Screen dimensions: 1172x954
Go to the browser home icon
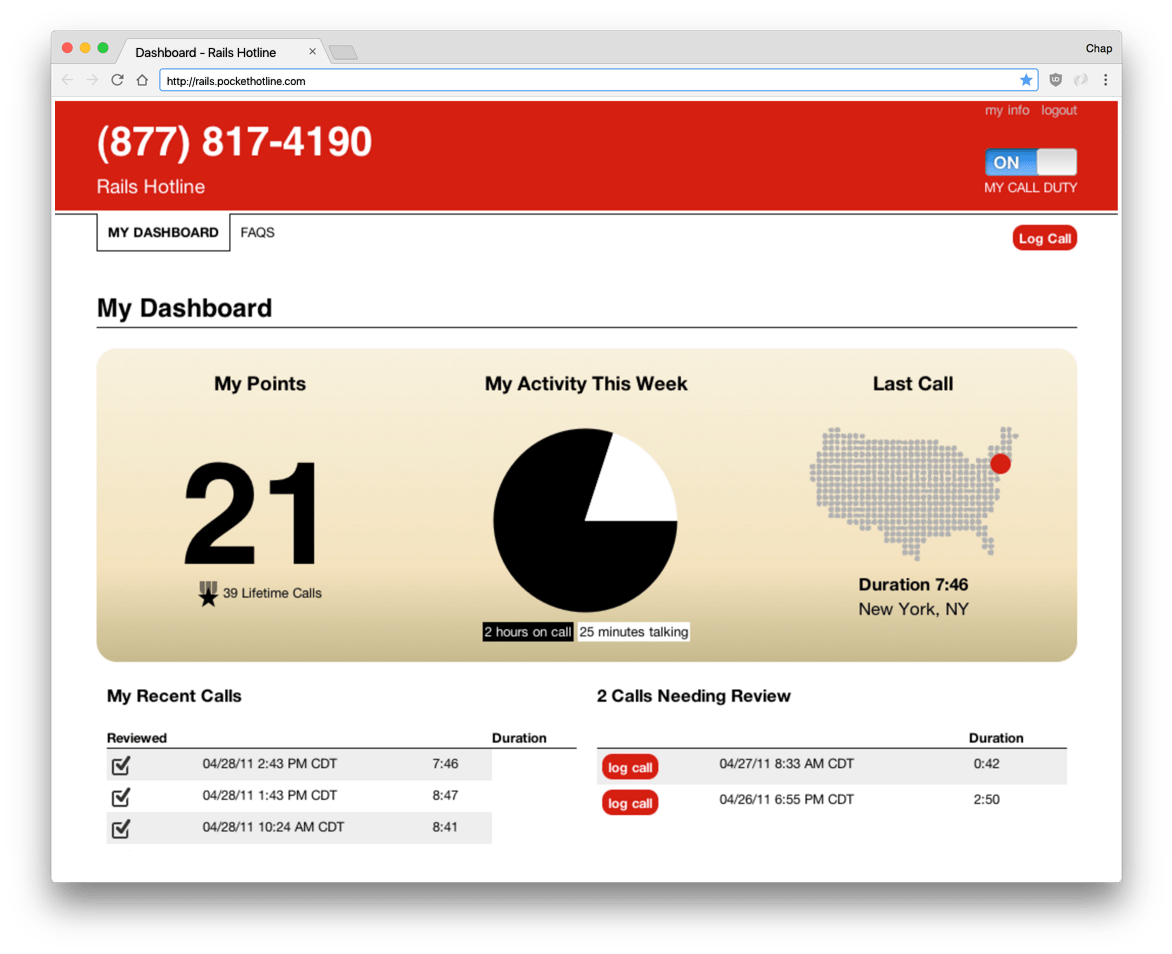[x=142, y=80]
